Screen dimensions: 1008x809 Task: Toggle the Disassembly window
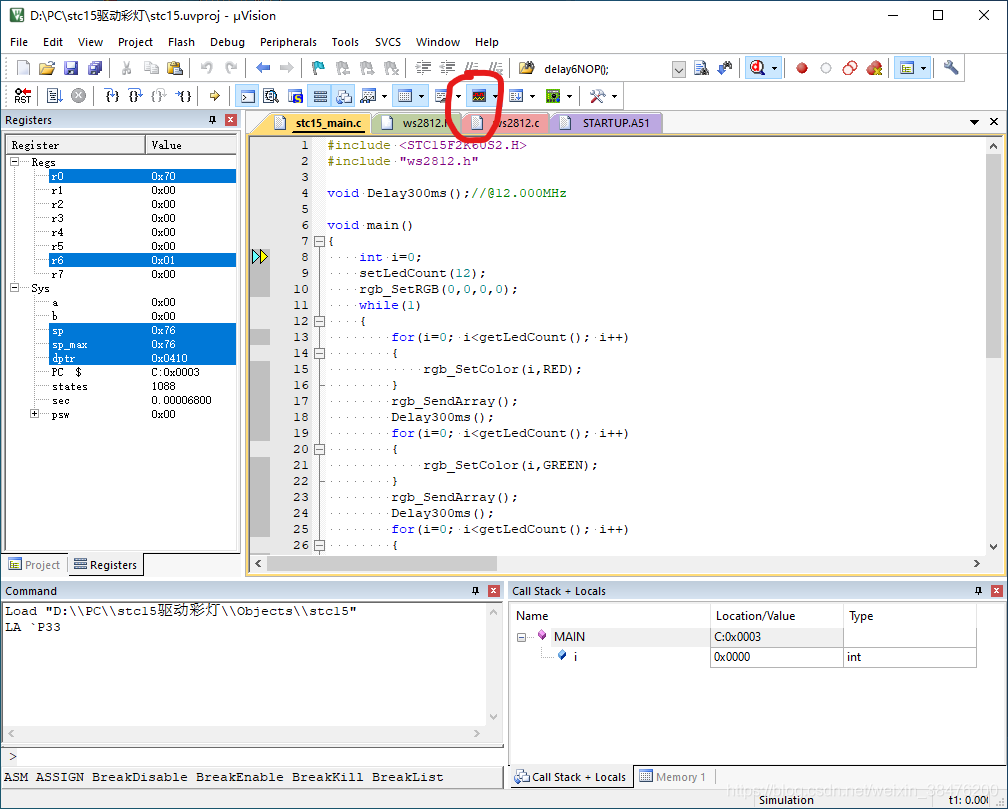[271, 96]
